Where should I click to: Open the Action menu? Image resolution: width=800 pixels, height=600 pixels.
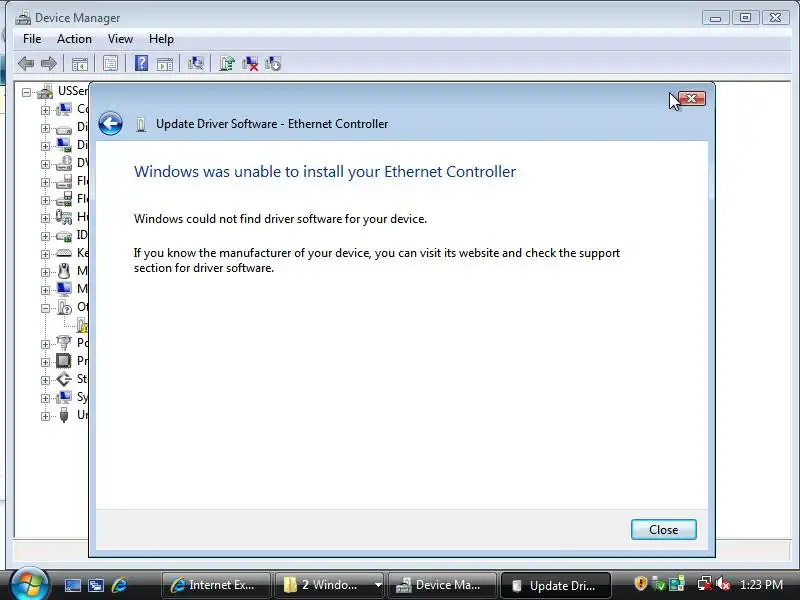pyautogui.click(x=74, y=39)
